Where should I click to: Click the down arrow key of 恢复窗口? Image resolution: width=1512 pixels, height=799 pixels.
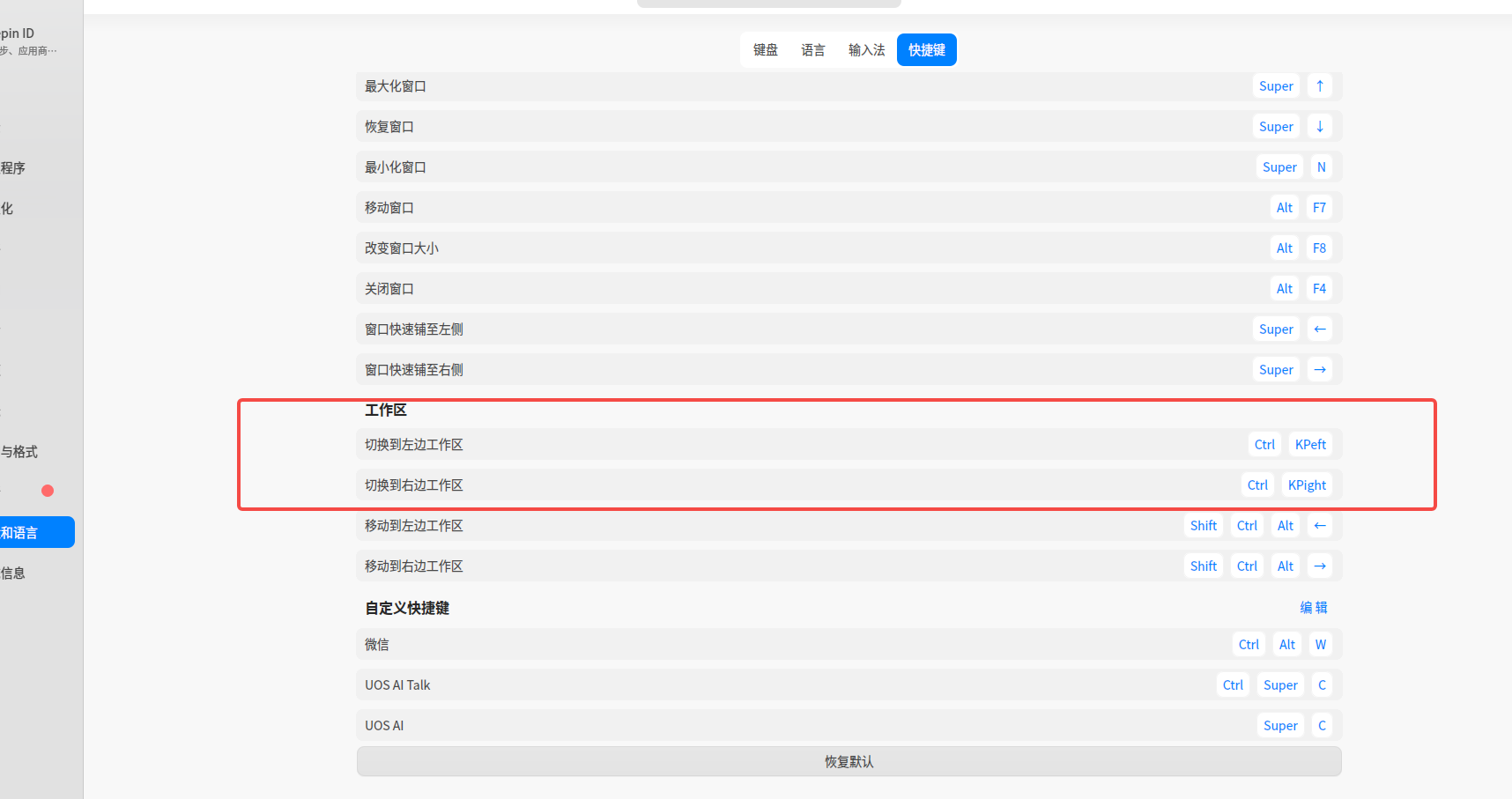tap(1320, 127)
